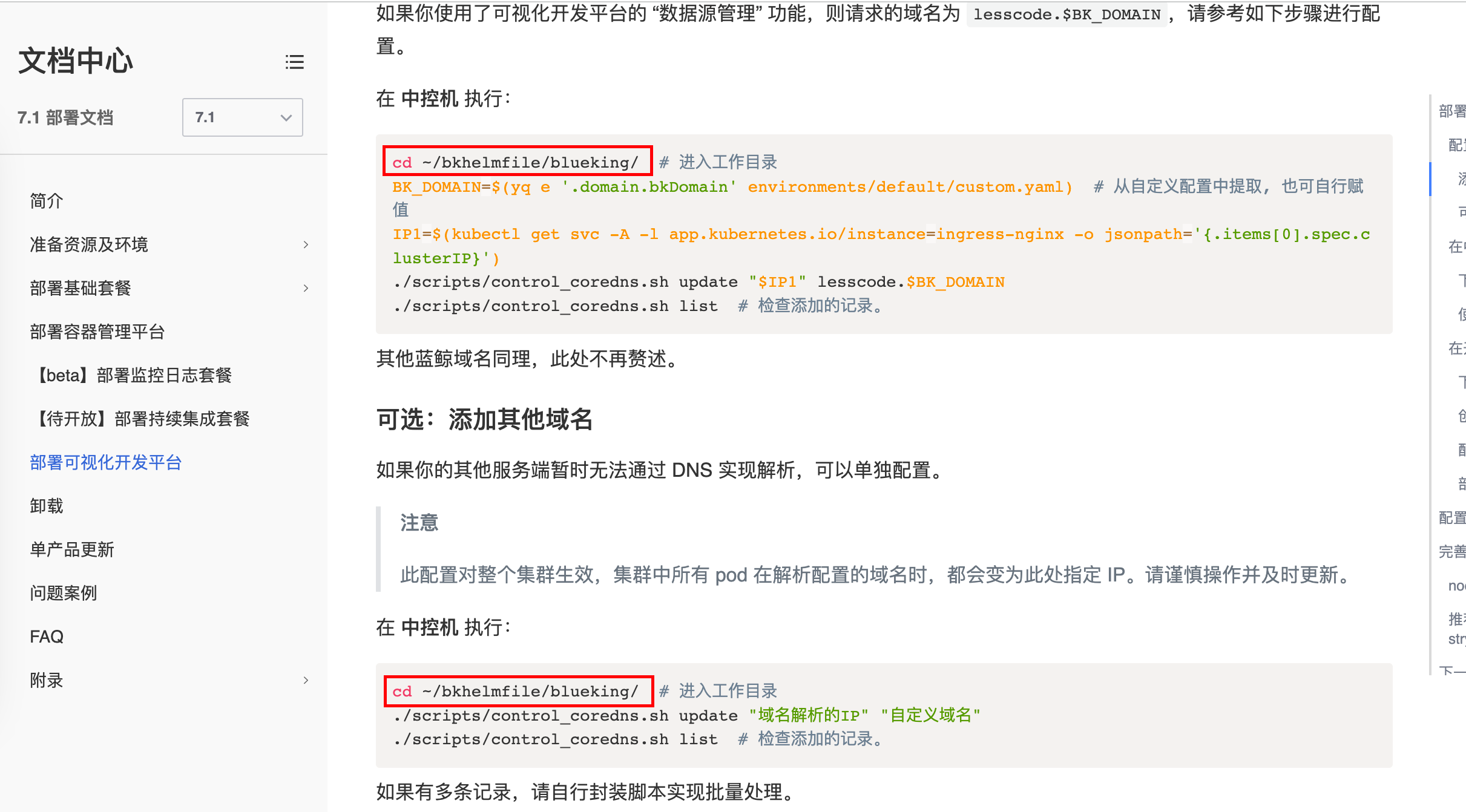Click first outline entry in right table of contents

click(1451, 111)
